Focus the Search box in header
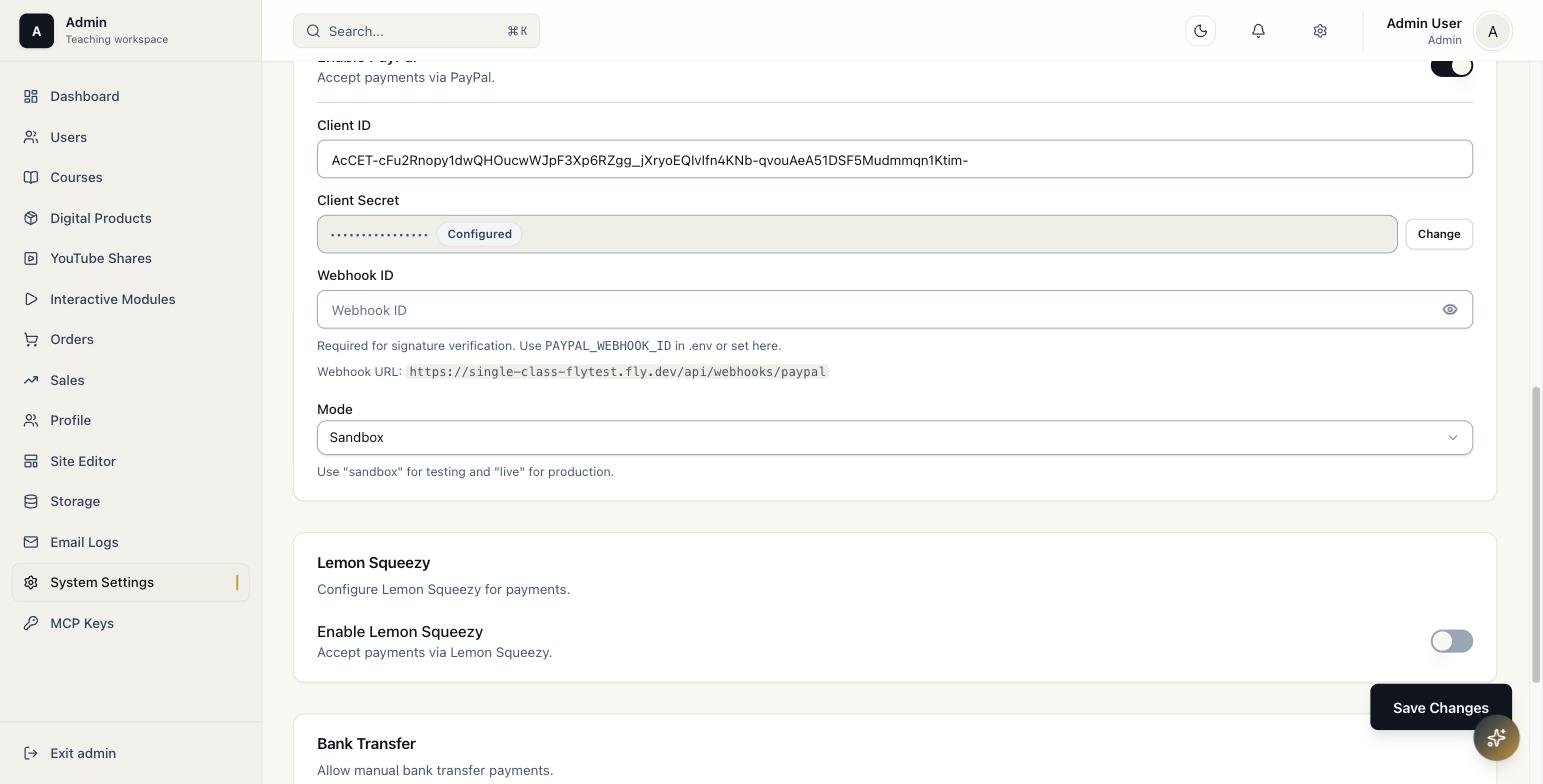Viewport: 1543px width, 784px height. (x=416, y=31)
